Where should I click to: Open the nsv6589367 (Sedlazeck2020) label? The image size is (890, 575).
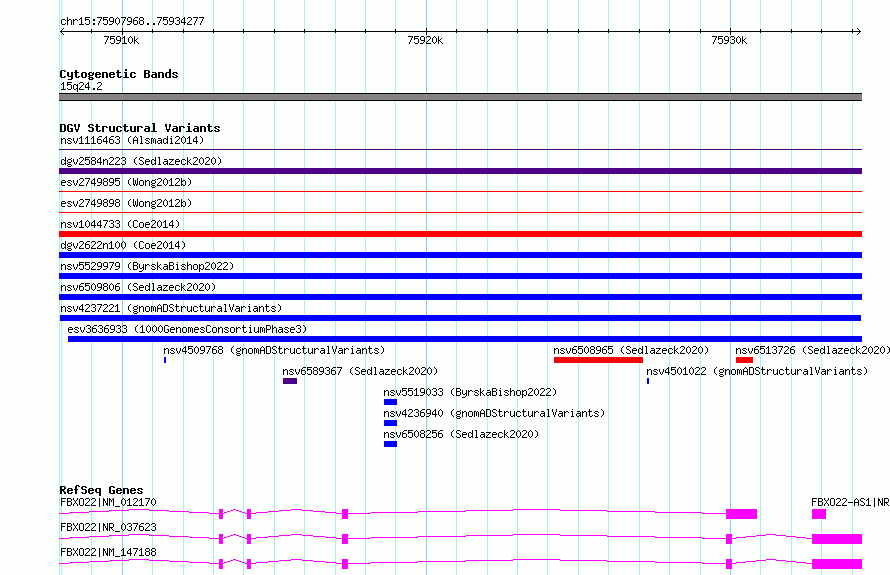click(x=360, y=371)
